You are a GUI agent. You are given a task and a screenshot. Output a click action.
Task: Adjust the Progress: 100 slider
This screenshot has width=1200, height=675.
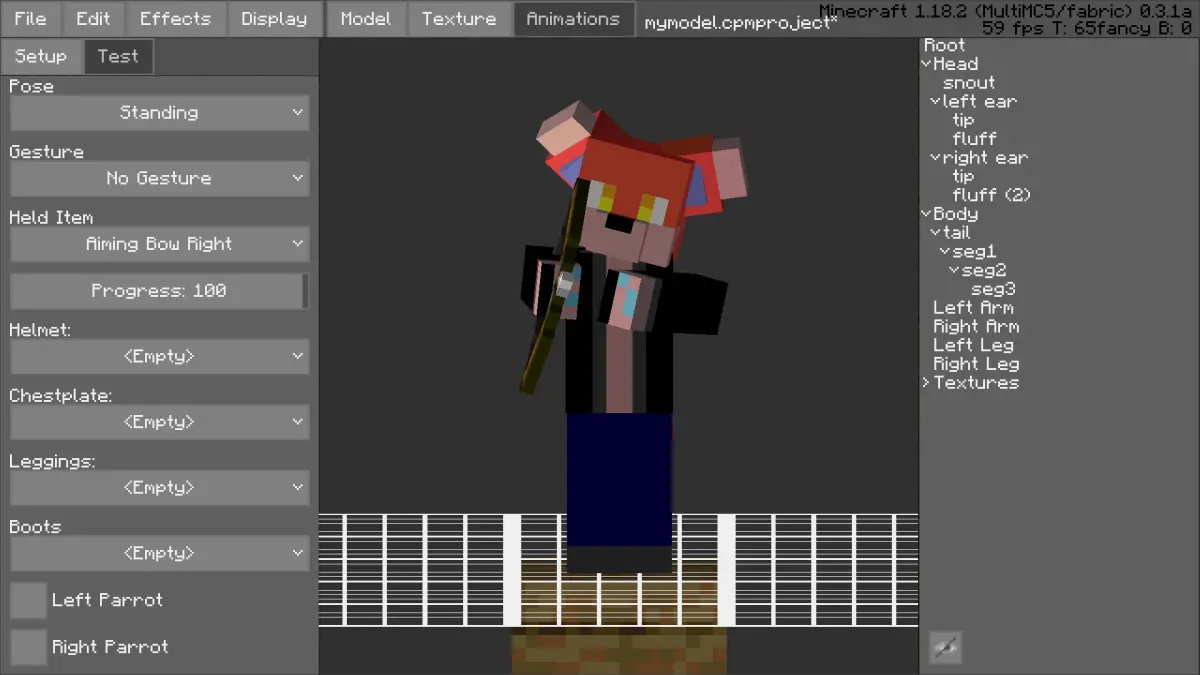click(160, 291)
